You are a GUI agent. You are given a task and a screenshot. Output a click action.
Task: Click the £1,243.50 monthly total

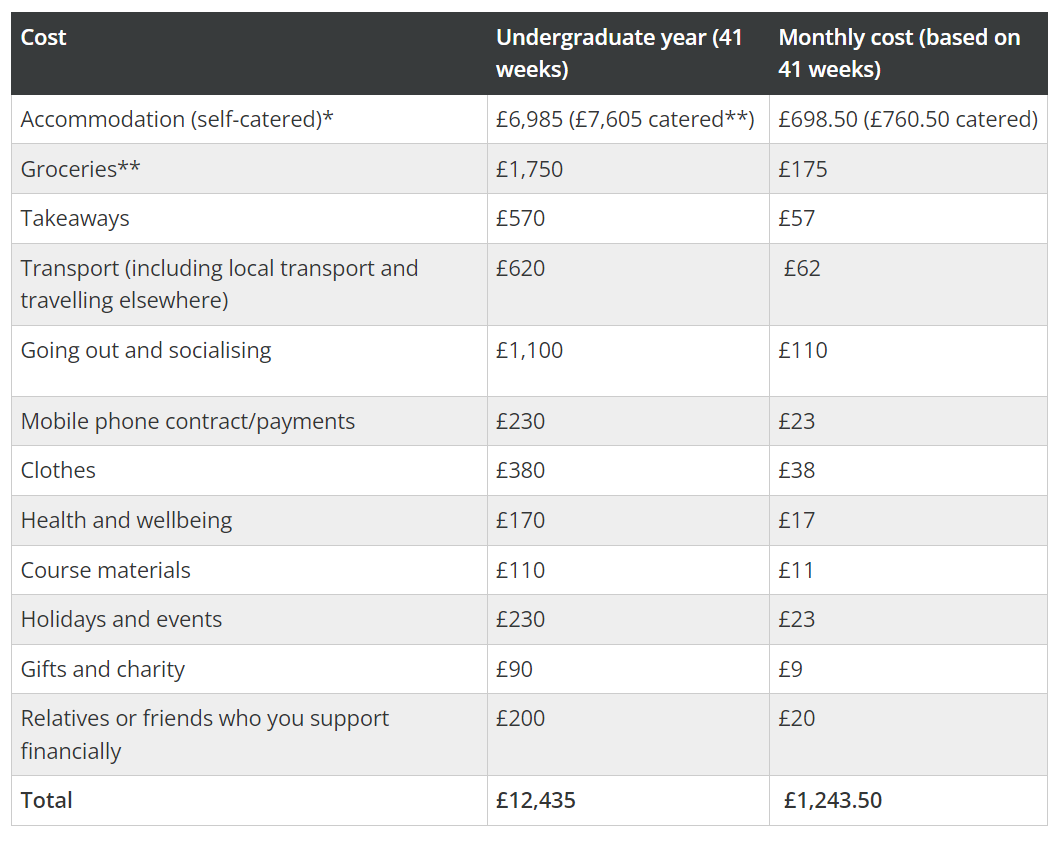(x=833, y=800)
